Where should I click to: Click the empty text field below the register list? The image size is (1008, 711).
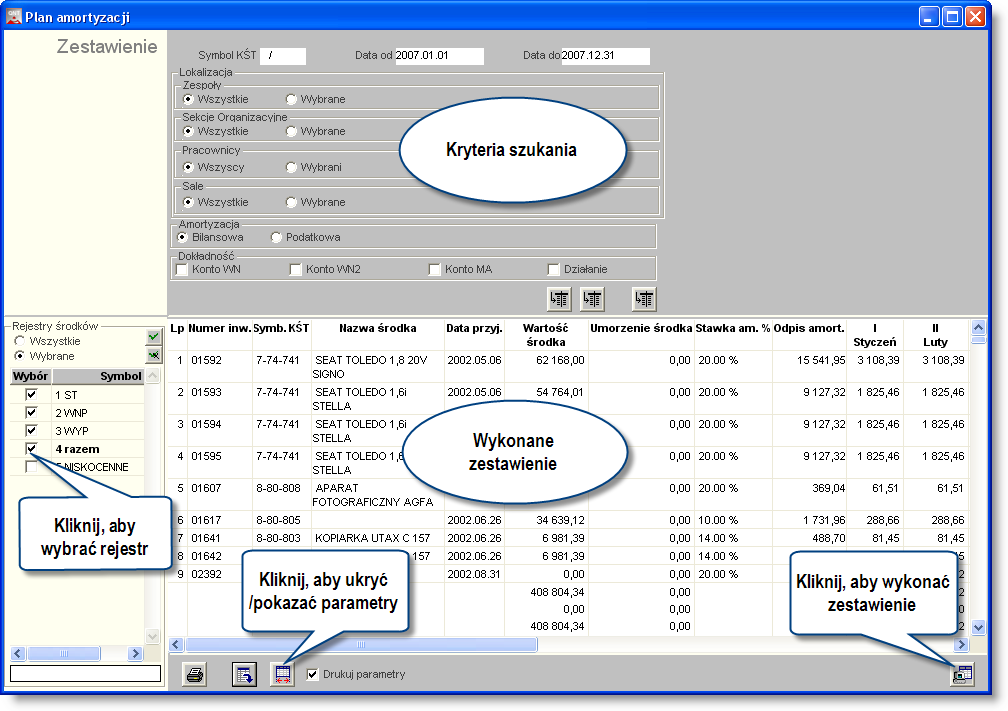pyautogui.click(x=86, y=673)
